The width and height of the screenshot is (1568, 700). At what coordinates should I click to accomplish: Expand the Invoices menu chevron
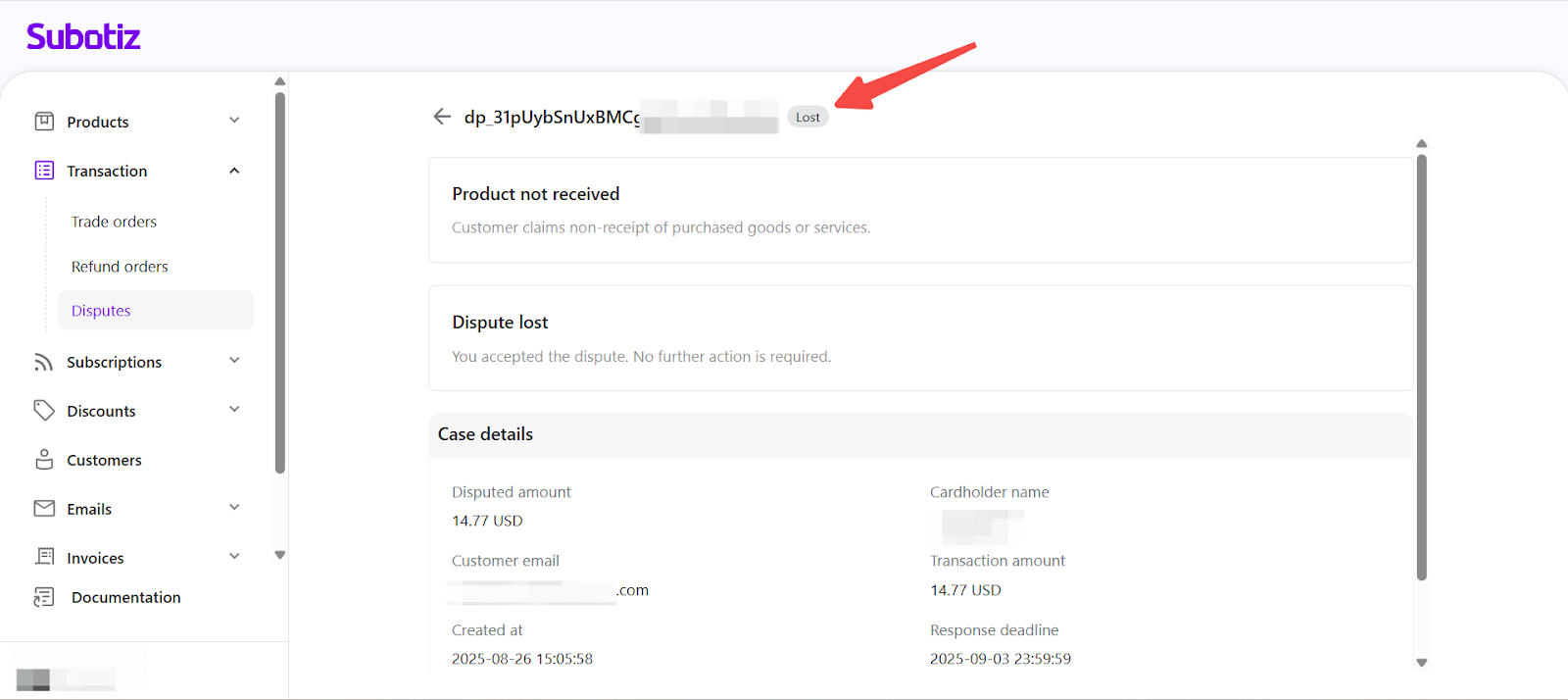[x=234, y=557]
